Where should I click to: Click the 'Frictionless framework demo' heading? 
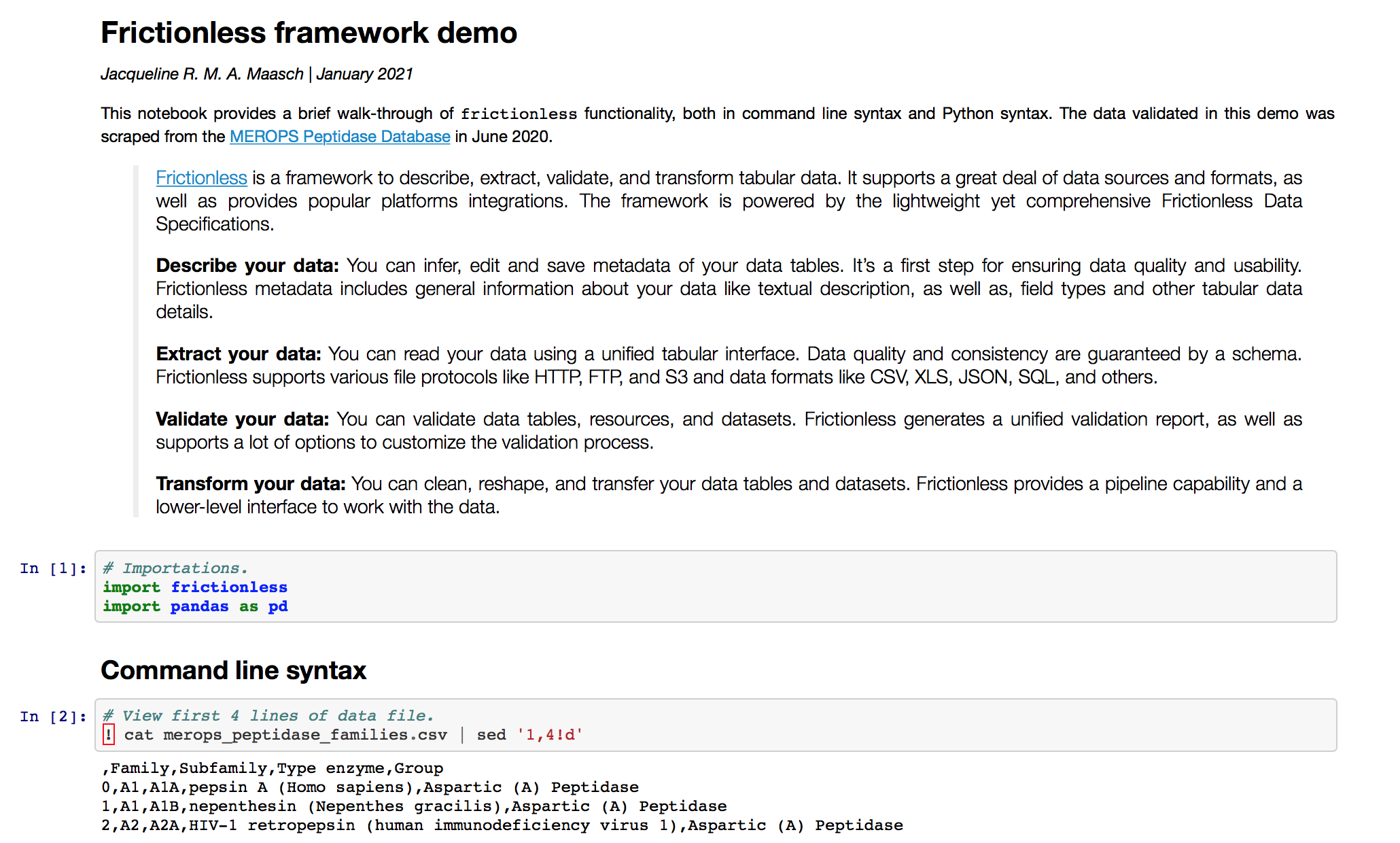click(x=309, y=33)
